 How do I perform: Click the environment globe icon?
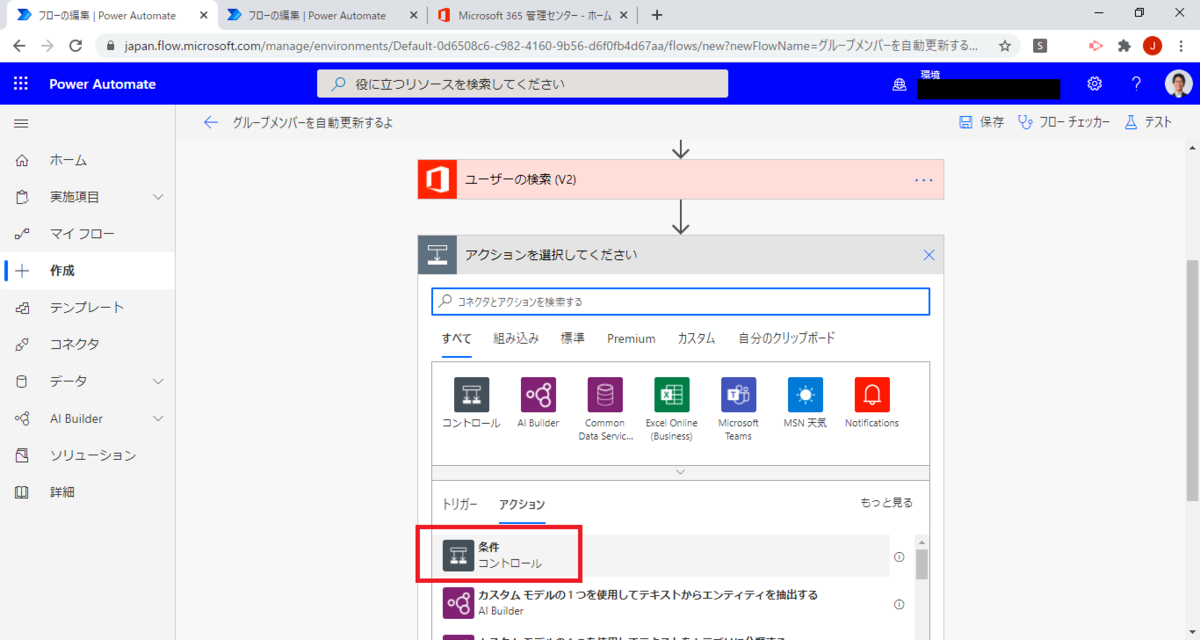[x=899, y=85]
